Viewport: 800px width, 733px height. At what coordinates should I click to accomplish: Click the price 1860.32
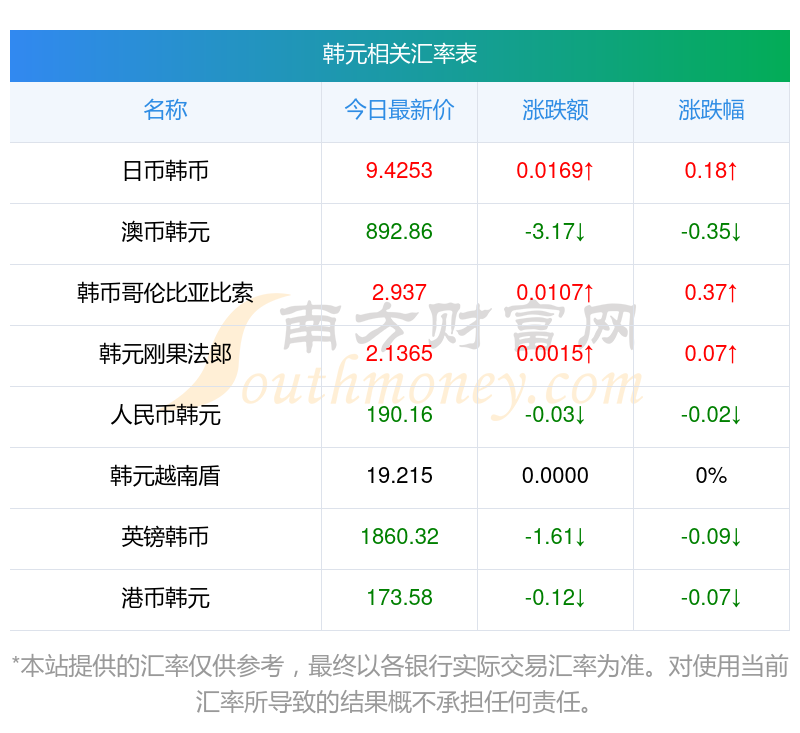coord(399,537)
